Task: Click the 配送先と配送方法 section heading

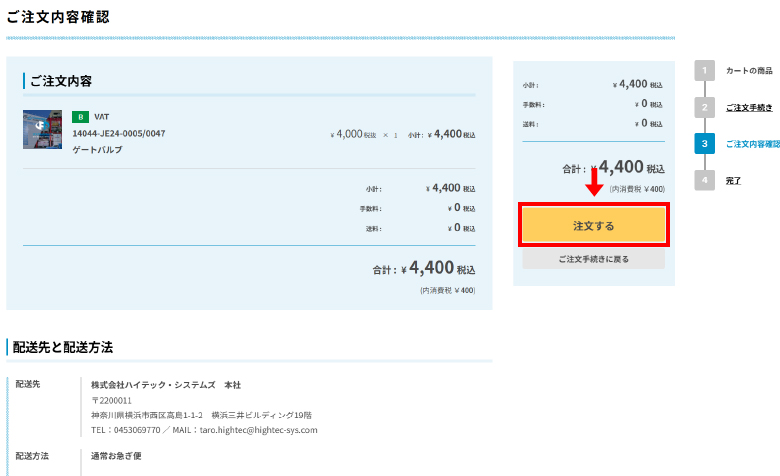Action: pyautogui.click(x=63, y=347)
